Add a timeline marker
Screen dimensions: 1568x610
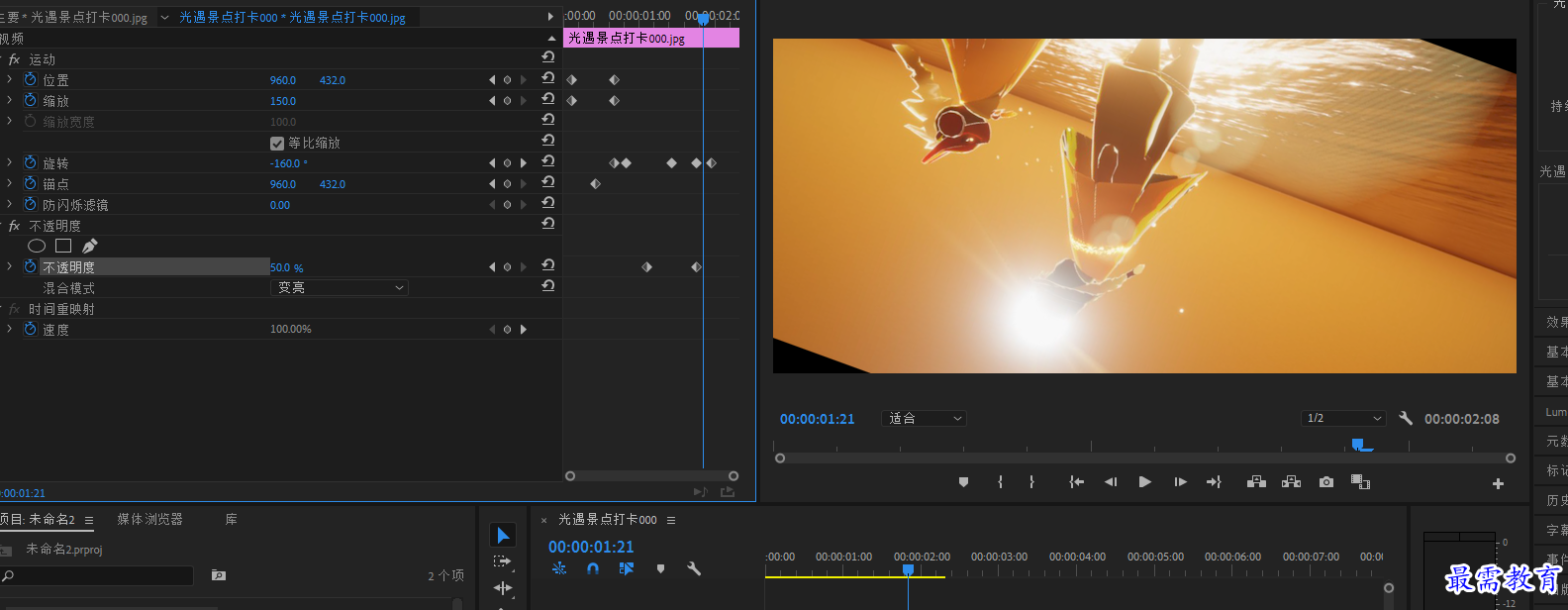click(660, 568)
